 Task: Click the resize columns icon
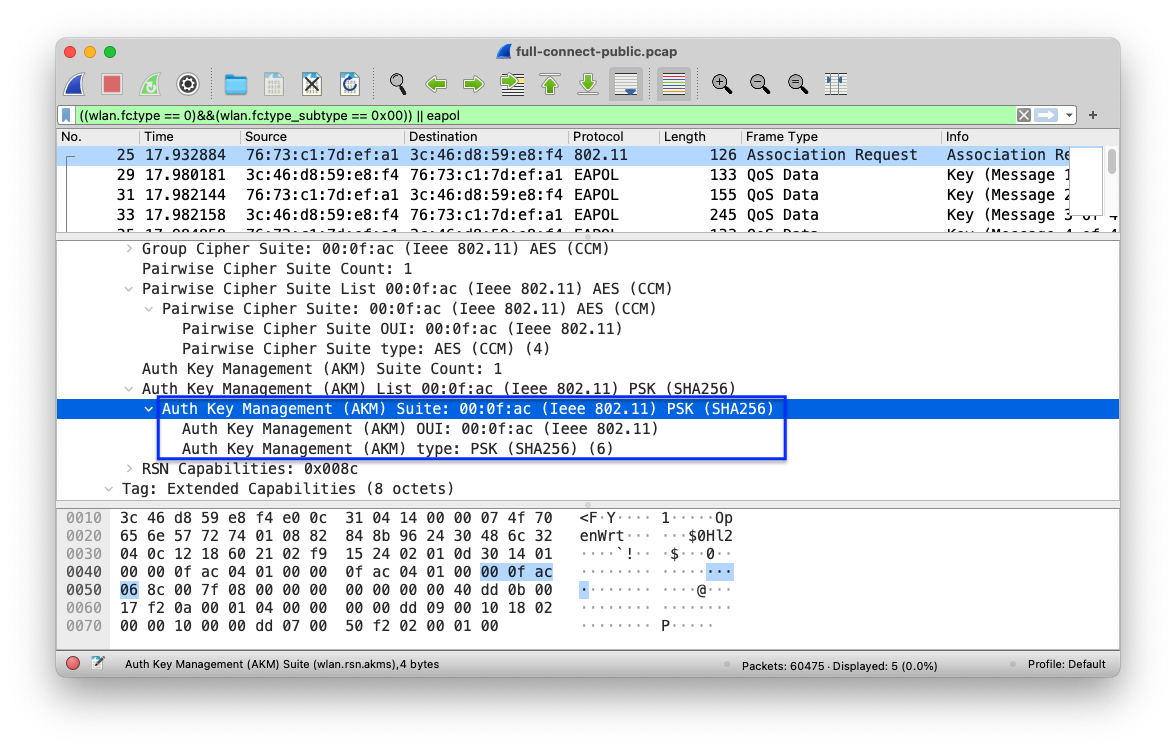pos(836,85)
